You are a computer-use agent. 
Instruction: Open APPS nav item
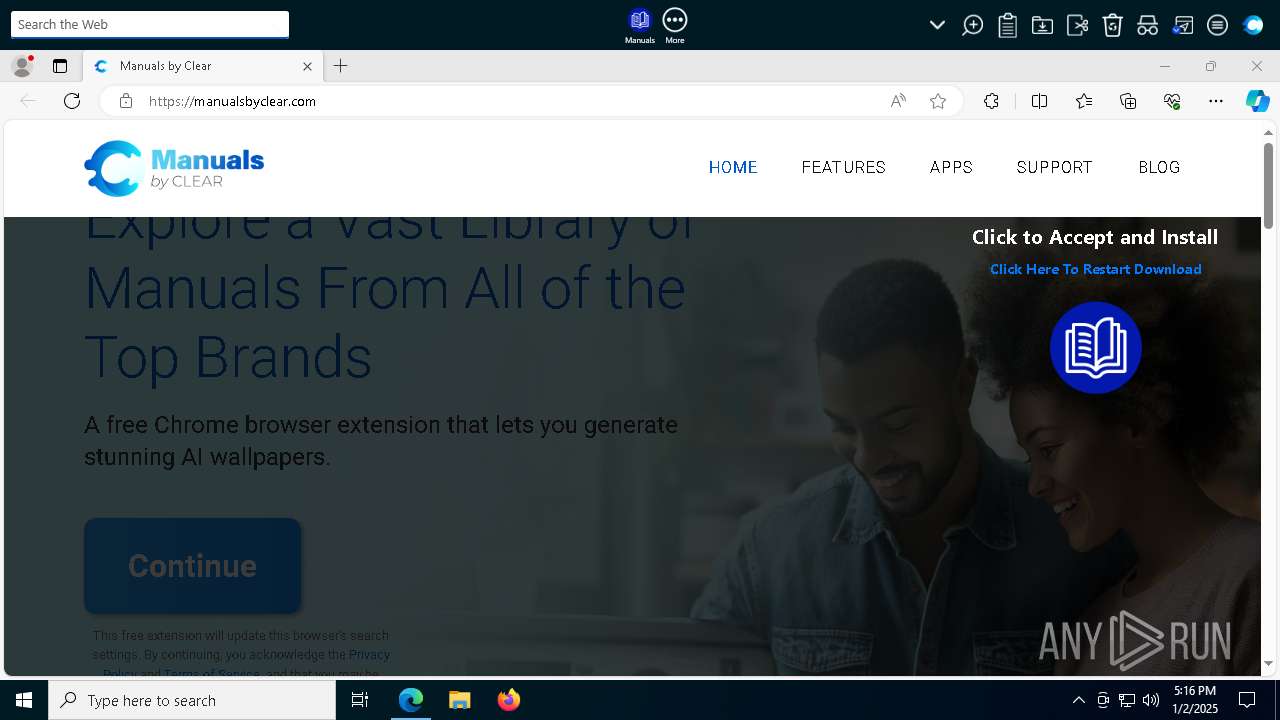point(951,167)
